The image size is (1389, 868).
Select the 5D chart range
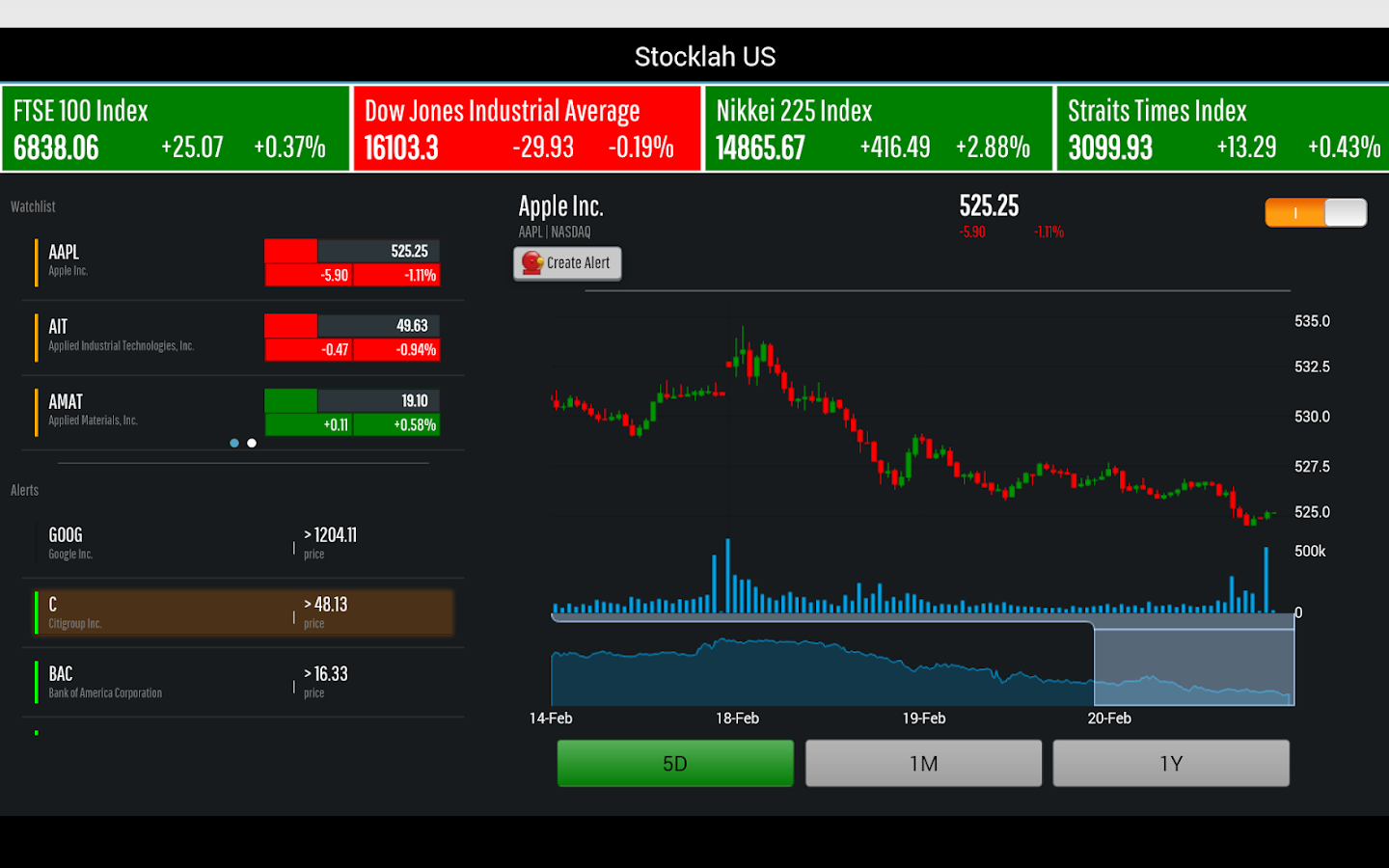[x=675, y=764]
